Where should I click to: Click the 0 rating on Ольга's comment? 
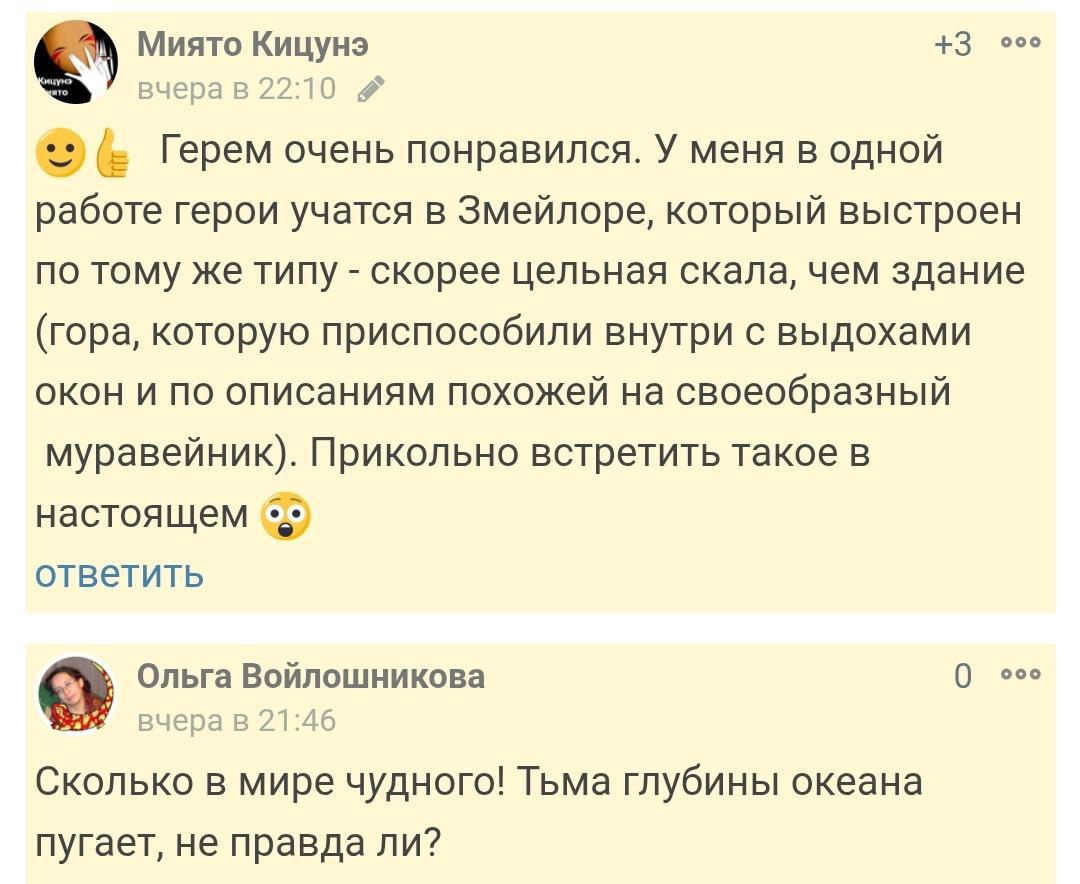[x=962, y=677]
